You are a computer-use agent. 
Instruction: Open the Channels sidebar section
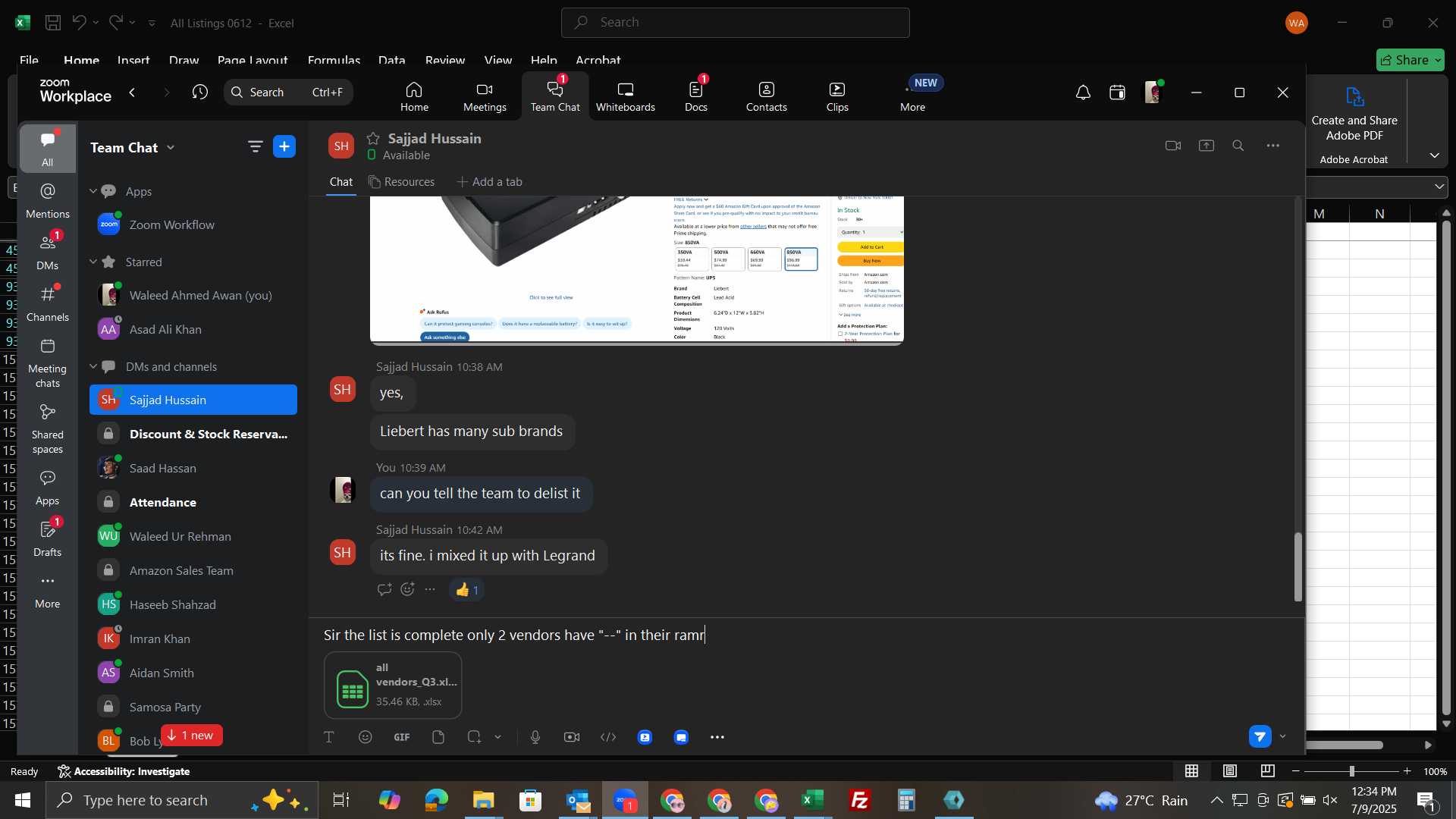click(47, 303)
